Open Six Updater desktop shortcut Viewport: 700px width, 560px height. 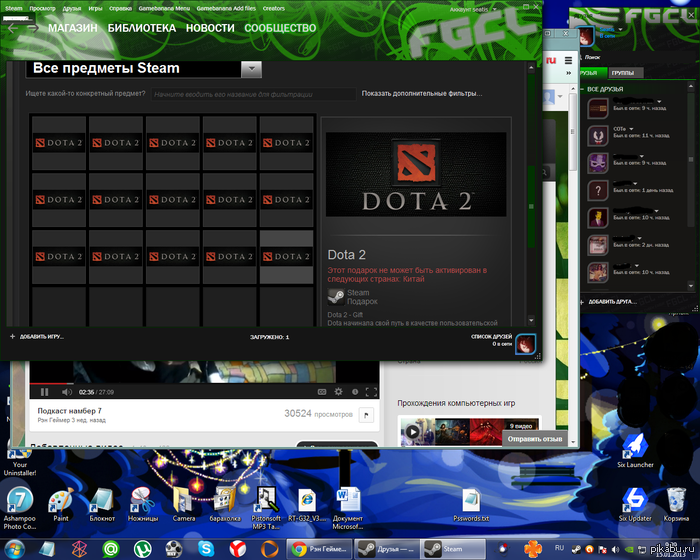[x=635, y=505]
